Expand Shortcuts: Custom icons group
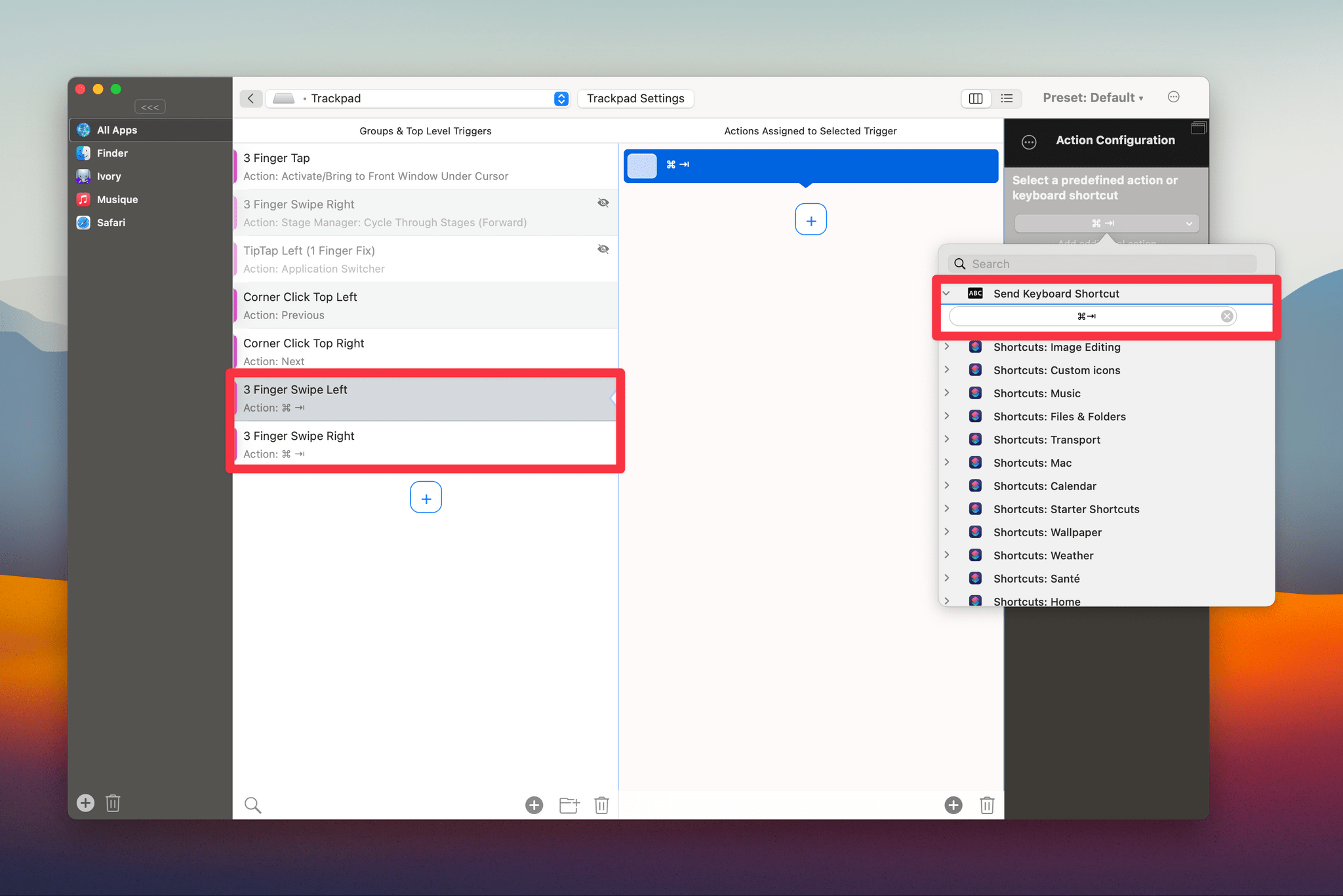The image size is (1343, 896). pyautogui.click(x=946, y=370)
